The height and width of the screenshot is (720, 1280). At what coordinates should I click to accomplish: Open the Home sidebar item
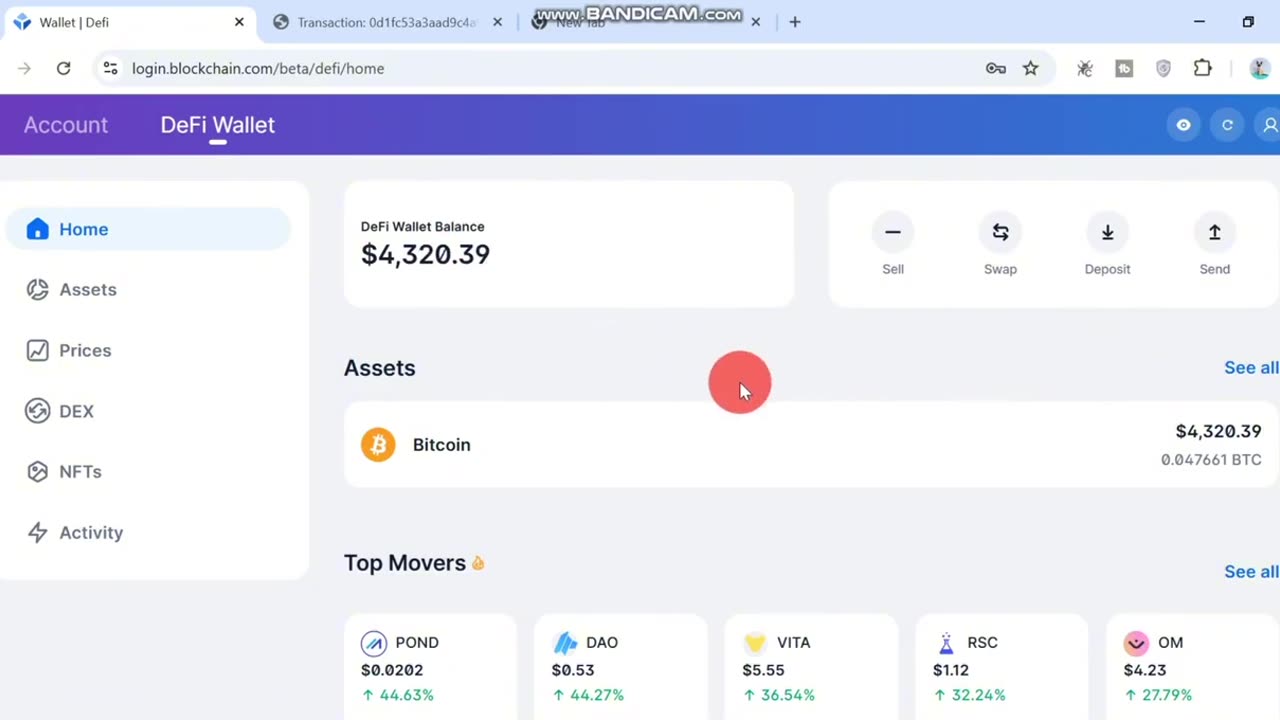[148, 229]
